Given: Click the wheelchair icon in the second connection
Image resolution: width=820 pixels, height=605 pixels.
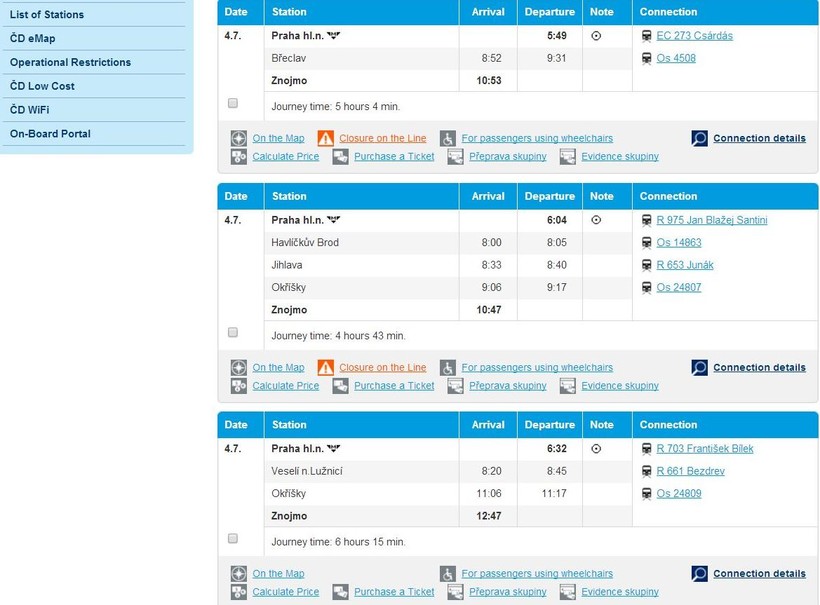Looking at the screenshot, I should click(x=447, y=368).
